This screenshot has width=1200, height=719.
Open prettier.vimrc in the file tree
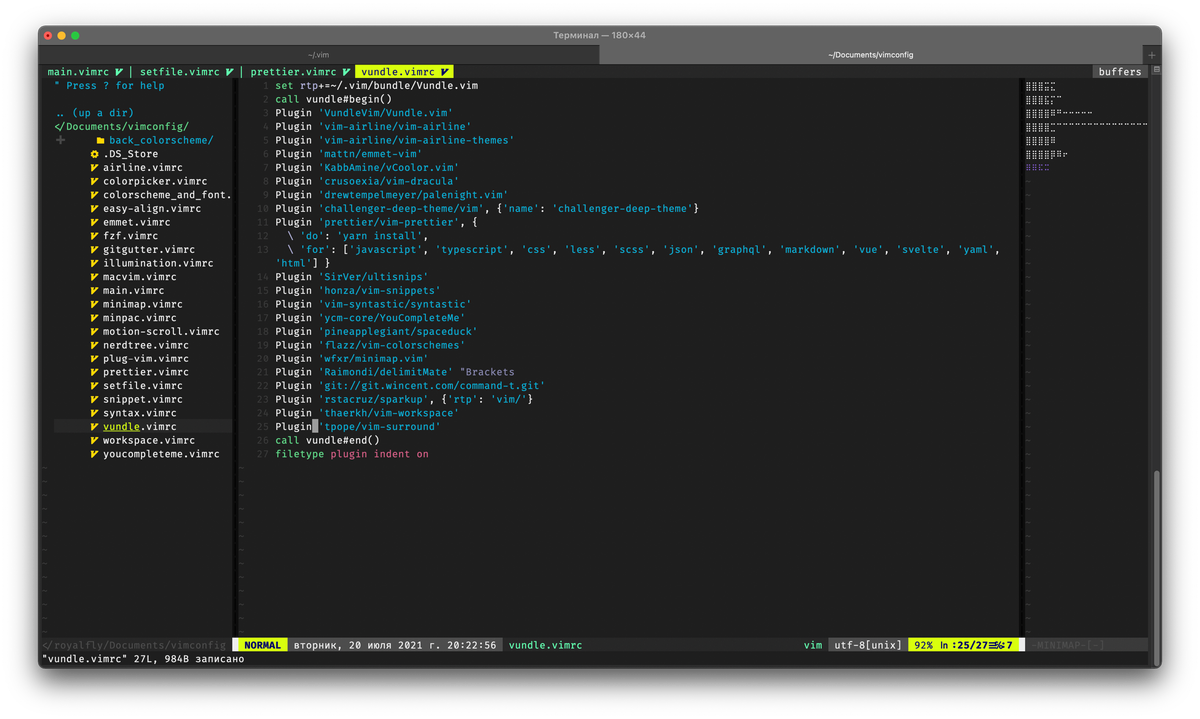[145, 372]
